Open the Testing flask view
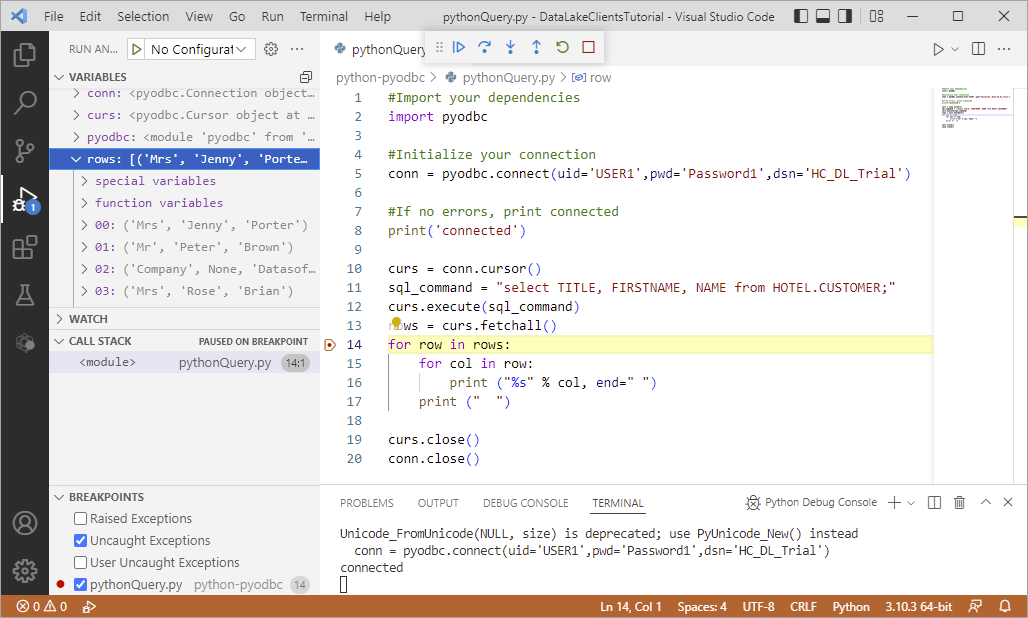1028x618 pixels. [24, 296]
